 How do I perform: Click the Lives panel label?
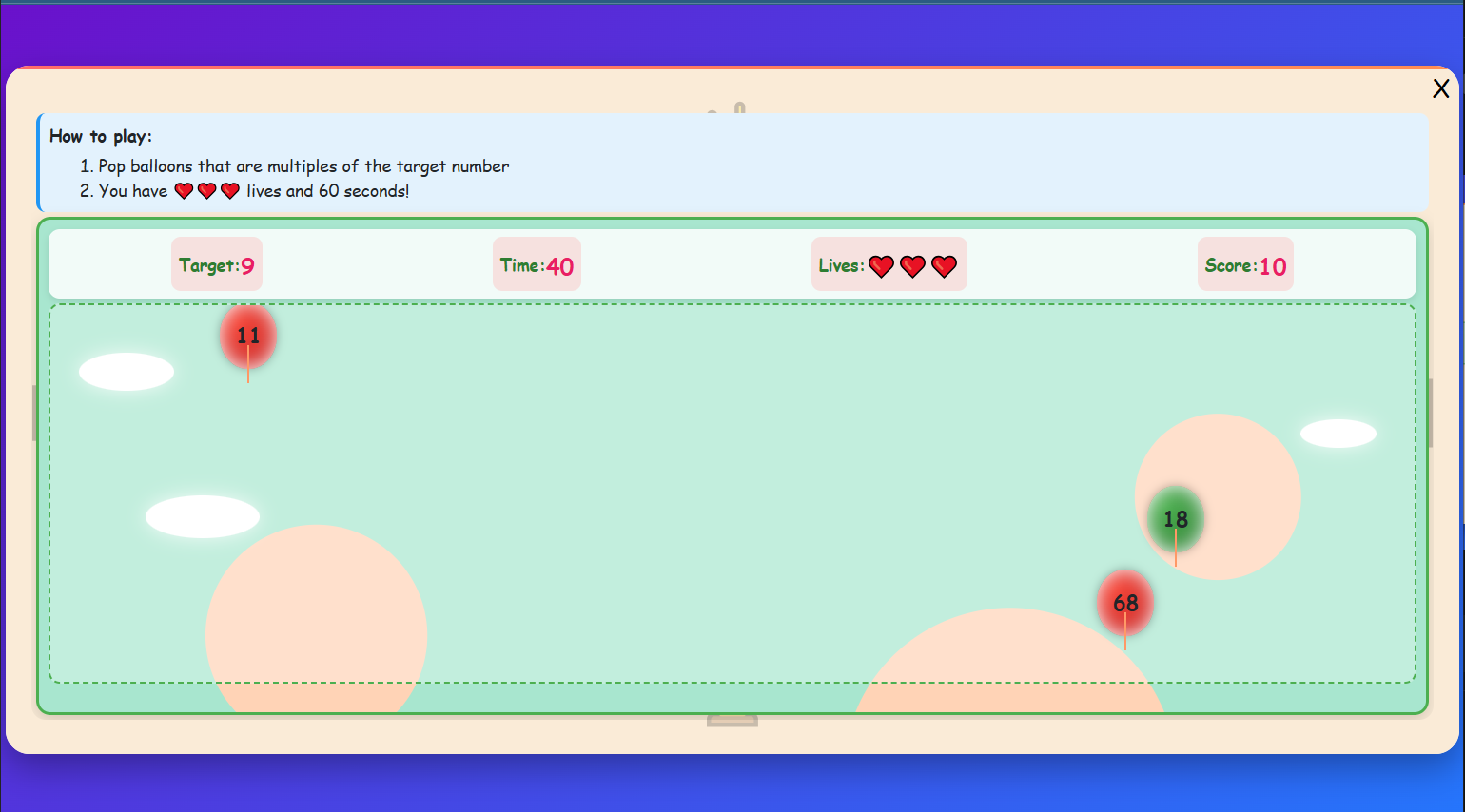click(841, 264)
